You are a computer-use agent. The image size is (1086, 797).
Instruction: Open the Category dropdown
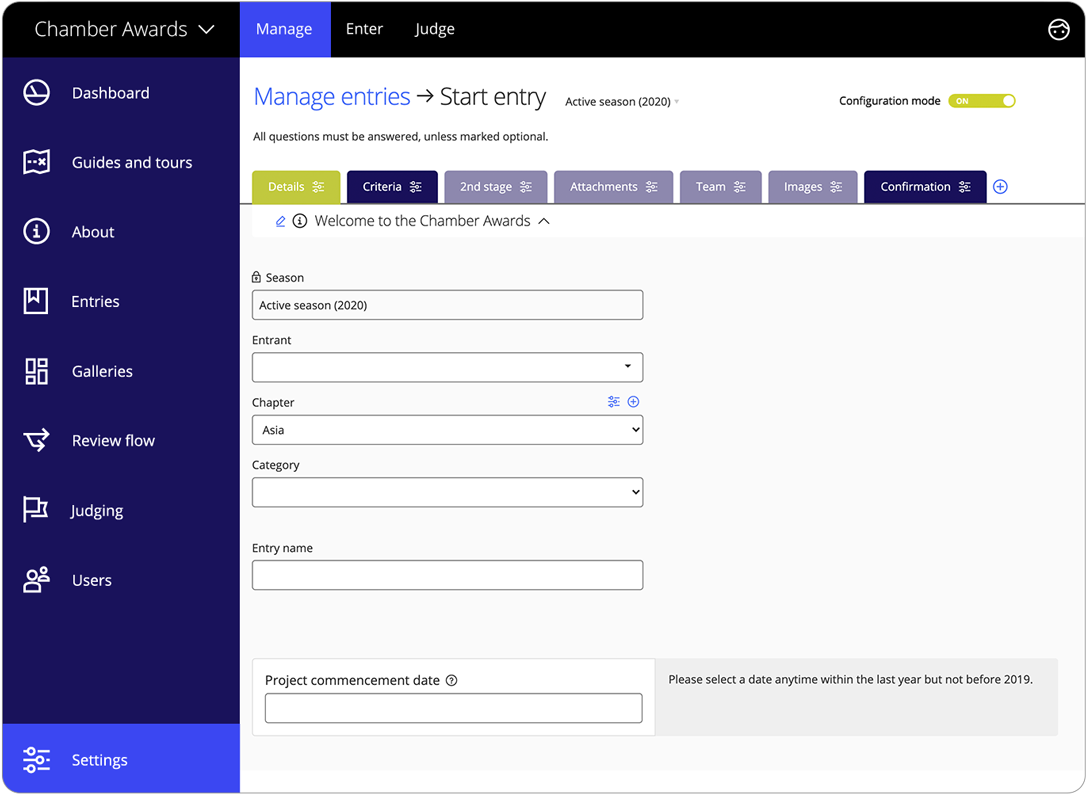tap(447, 493)
